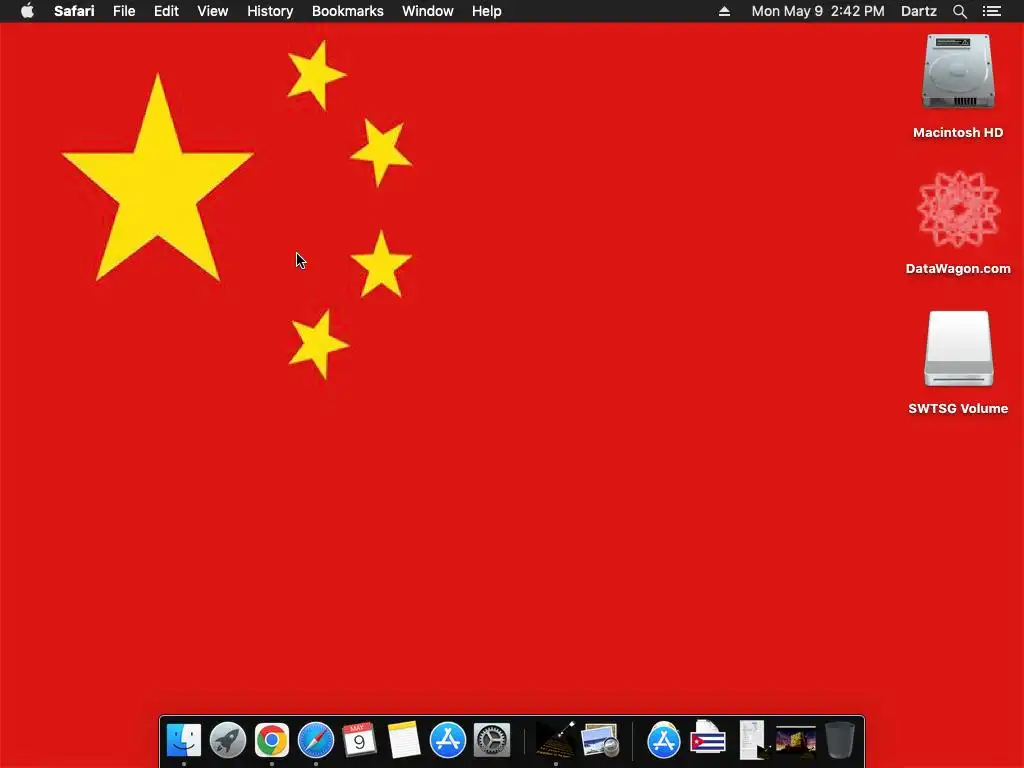1024x768 pixels.
Task: Open System Preferences gear in Dock
Action: pos(491,741)
